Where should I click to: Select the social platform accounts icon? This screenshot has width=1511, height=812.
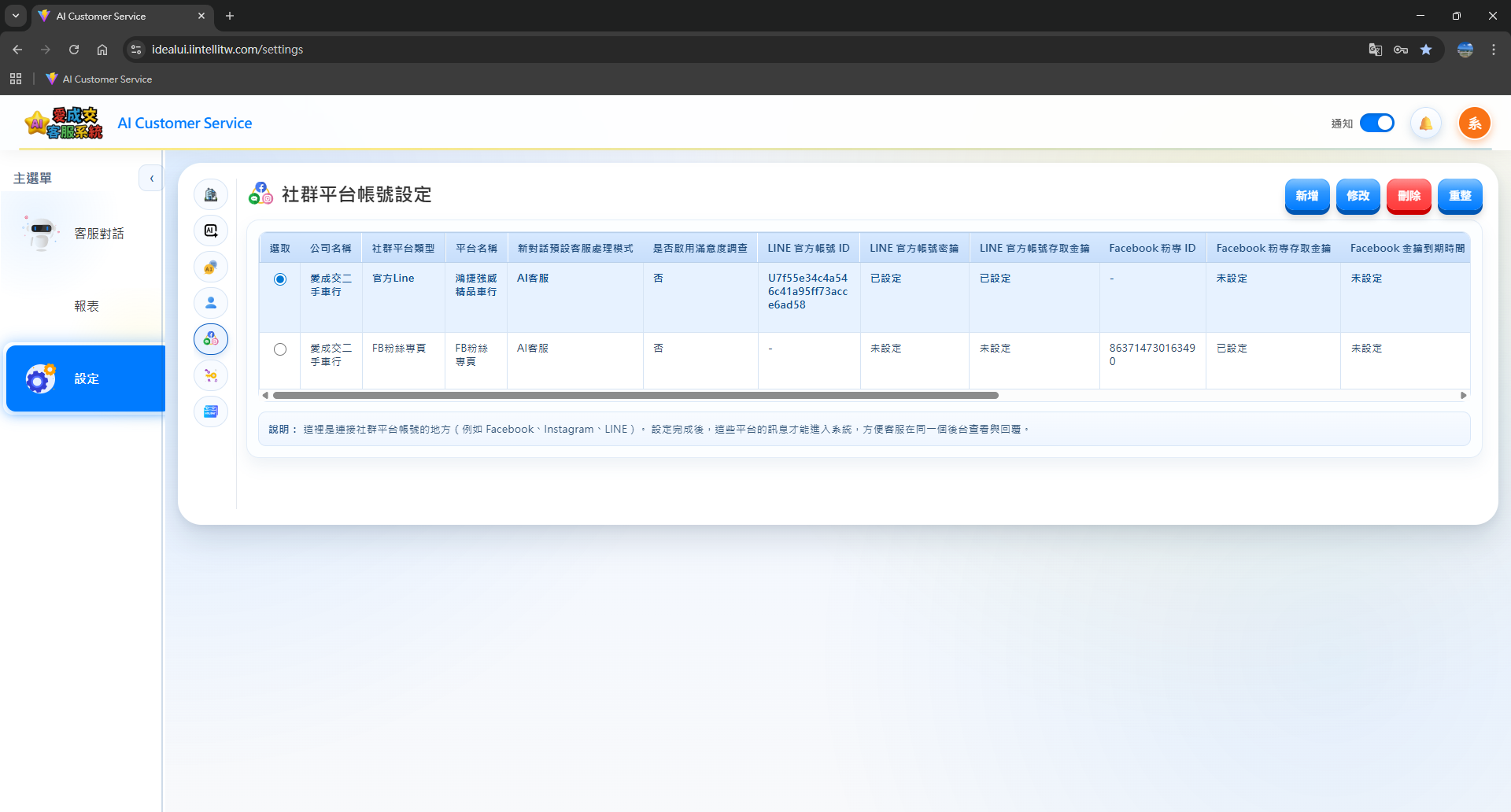211,339
